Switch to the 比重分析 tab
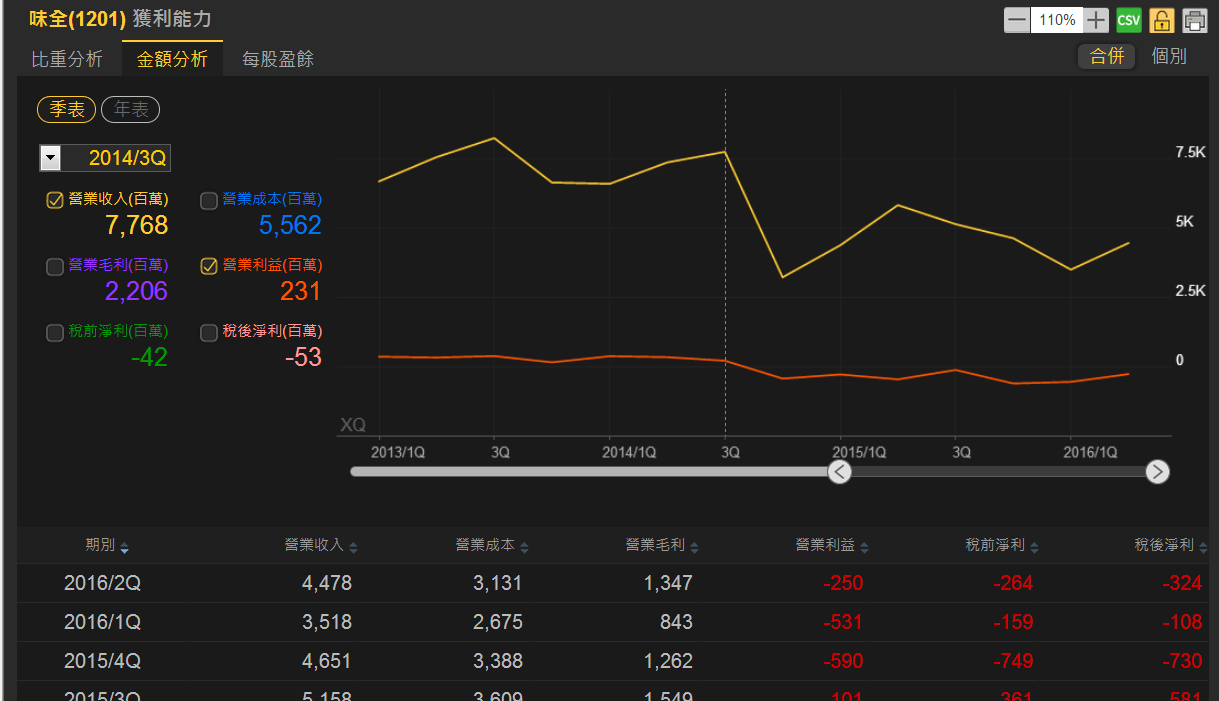Image resolution: width=1219 pixels, height=701 pixels. [x=67, y=59]
